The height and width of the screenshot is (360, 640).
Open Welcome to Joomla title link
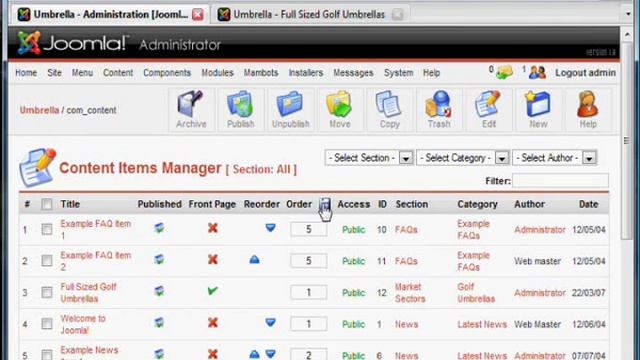(x=83, y=324)
